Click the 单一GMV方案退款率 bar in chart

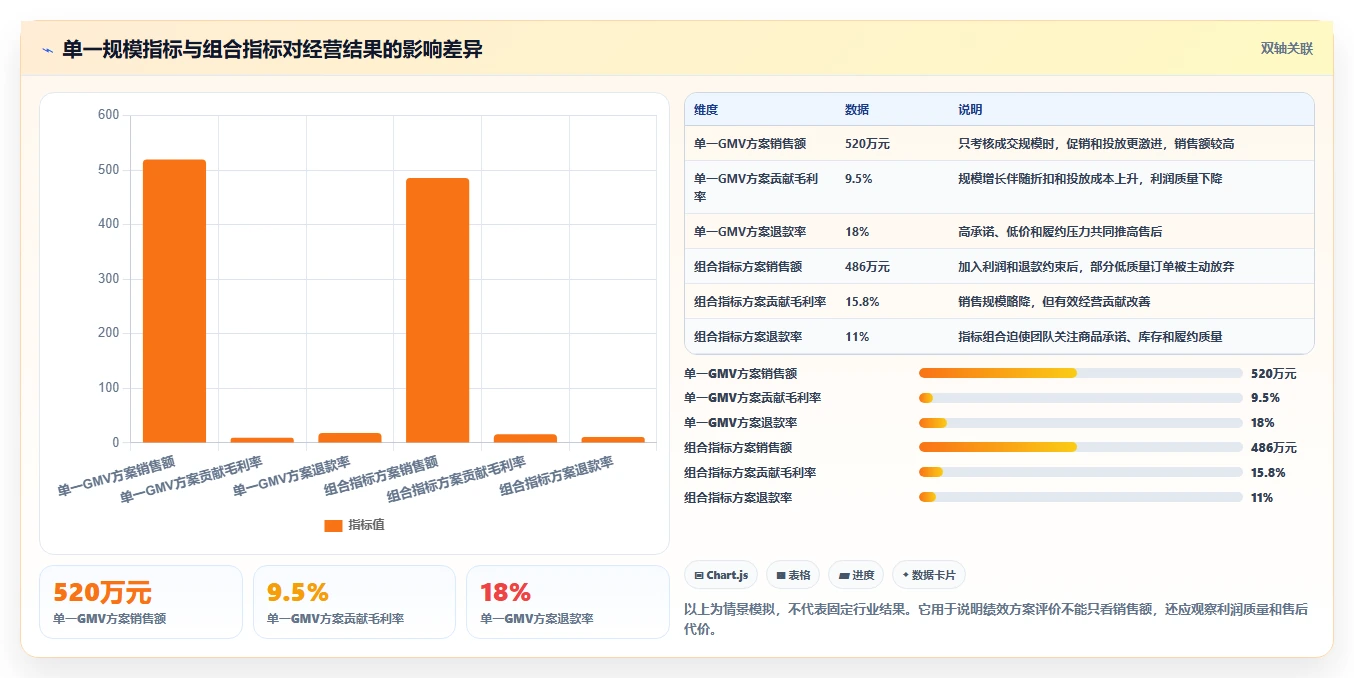(350, 437)
